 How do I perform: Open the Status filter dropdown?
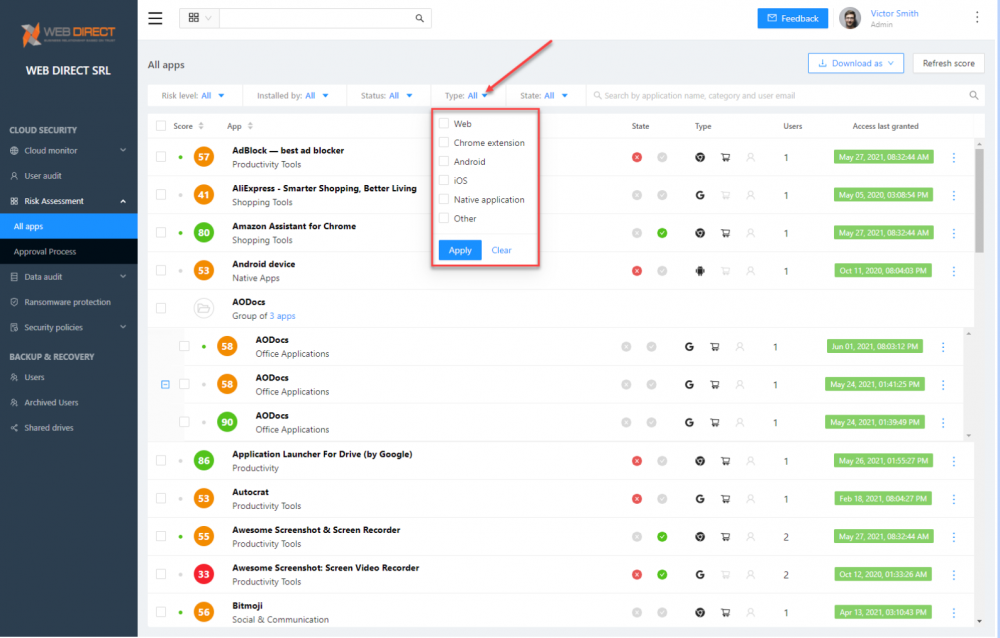click(386, 96)
